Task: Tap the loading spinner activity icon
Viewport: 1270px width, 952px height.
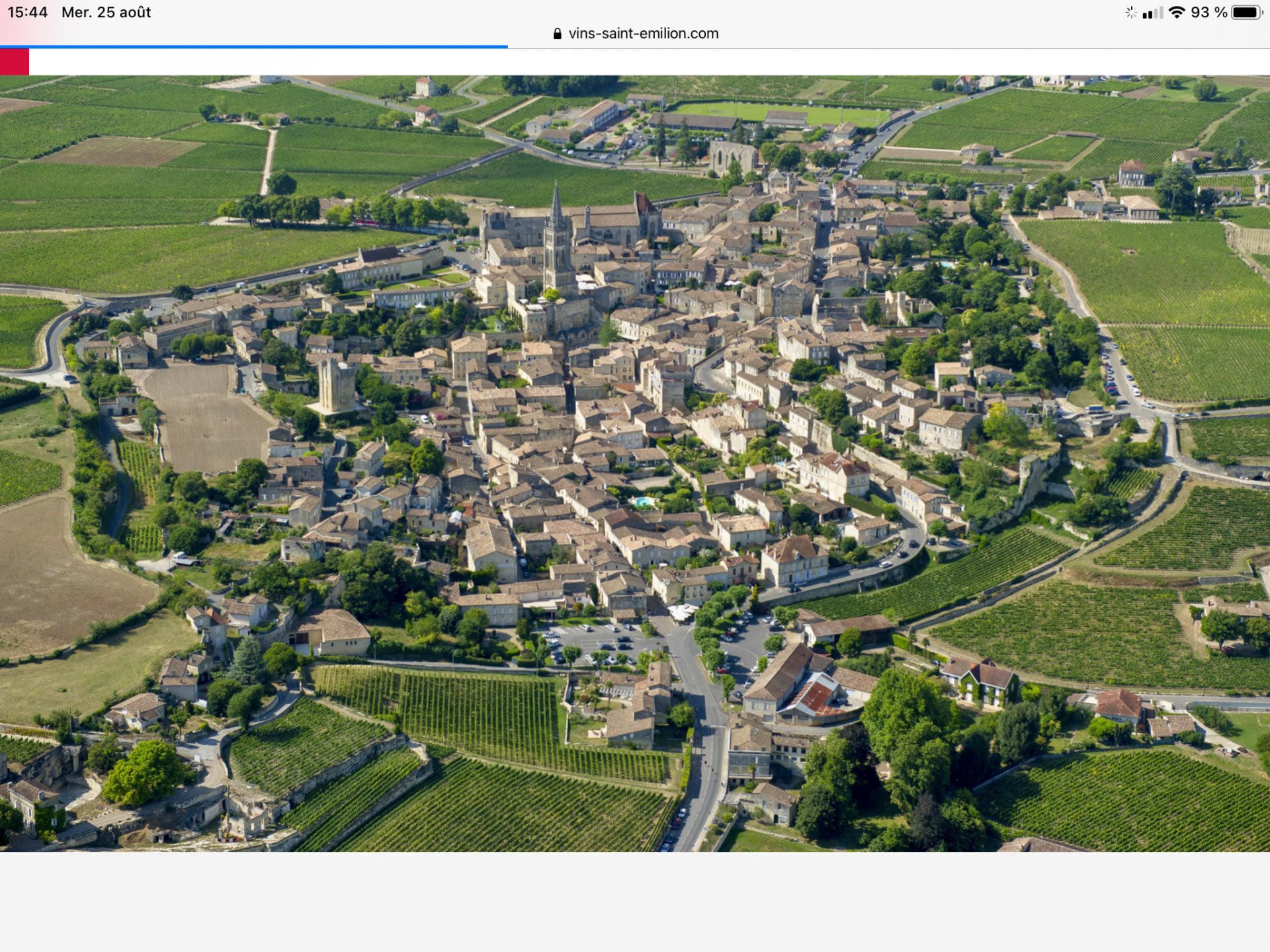Action: pos(1130,13)
